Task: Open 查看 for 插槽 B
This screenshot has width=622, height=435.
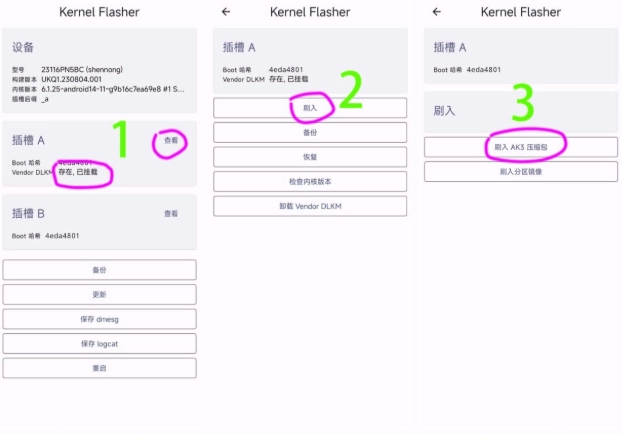Action: pos(171,213)
